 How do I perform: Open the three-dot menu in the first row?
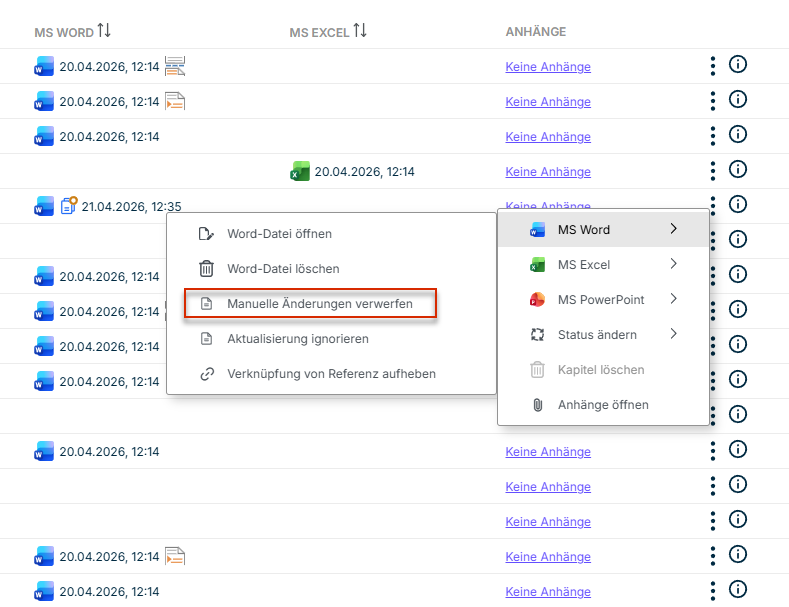pos(713,66)
